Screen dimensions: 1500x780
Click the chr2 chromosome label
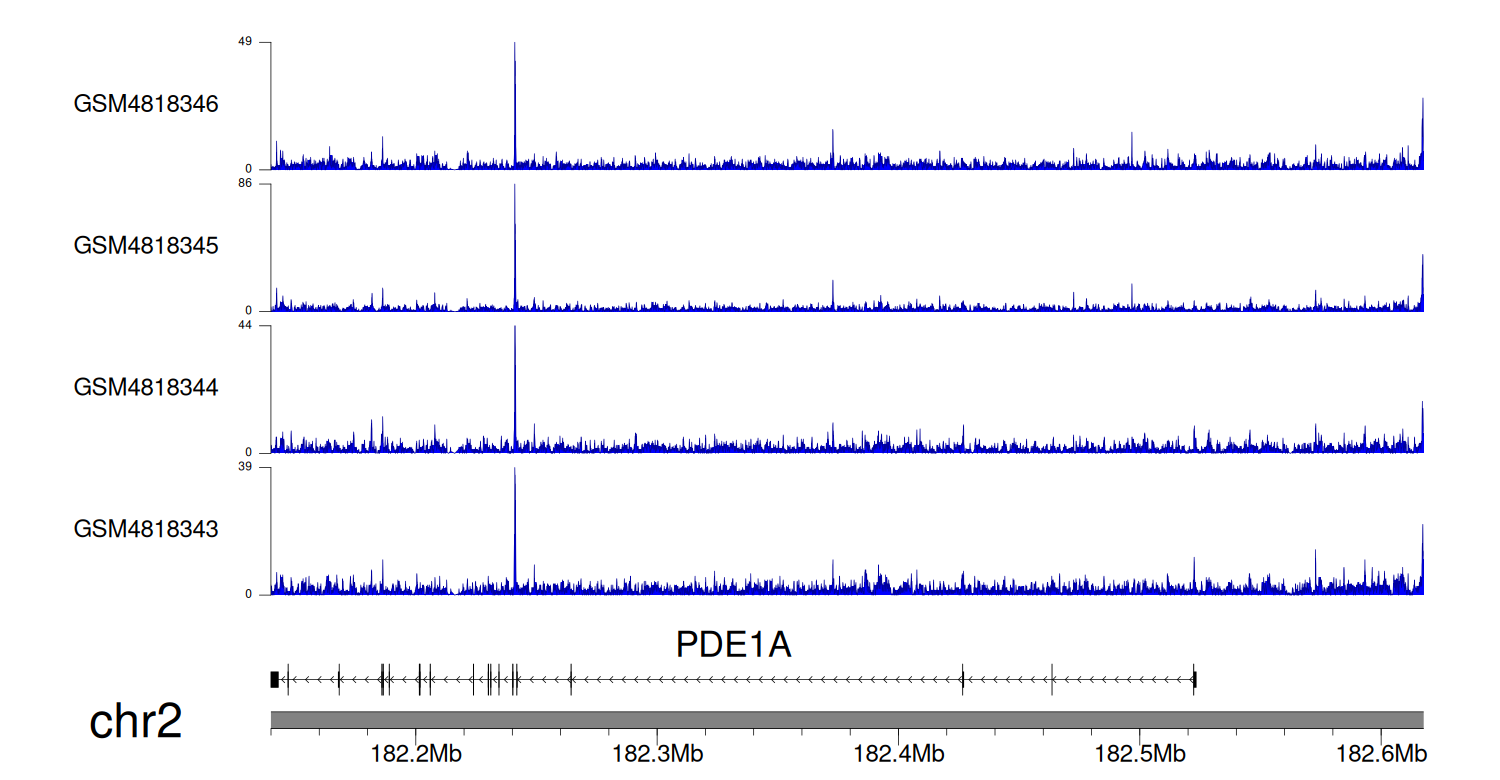(136, 721)
